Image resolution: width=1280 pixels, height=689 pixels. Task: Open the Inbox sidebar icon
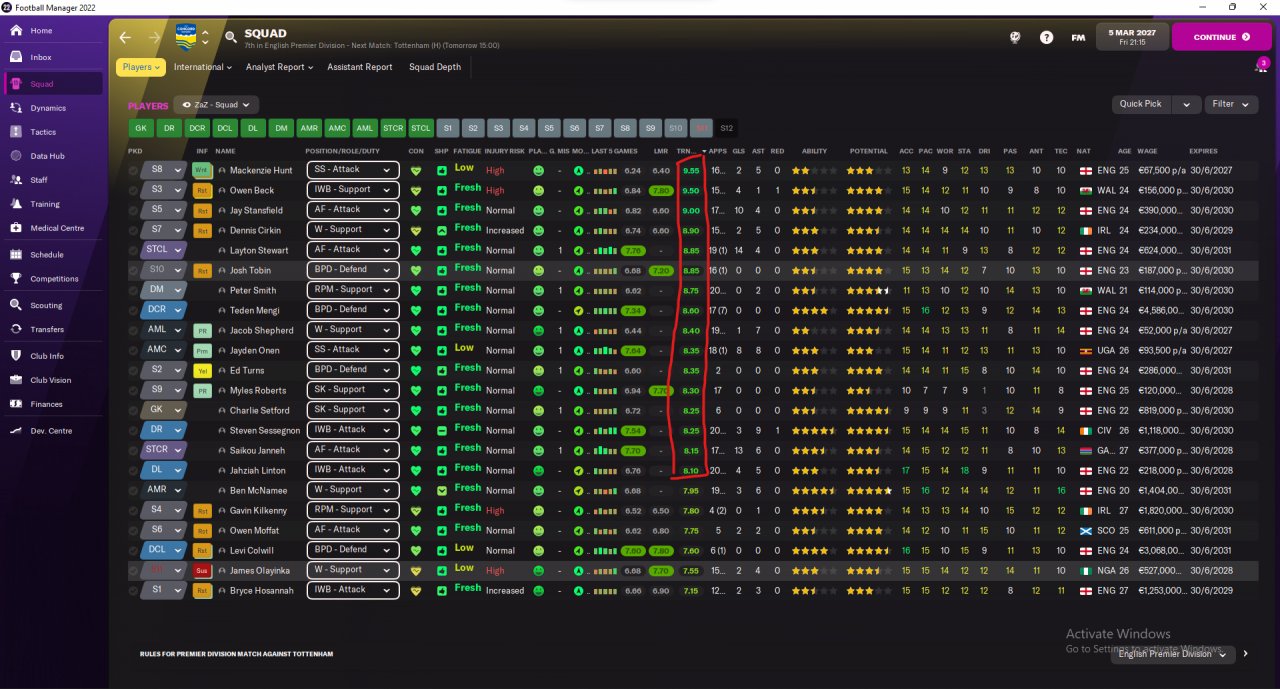coord(16,58)
